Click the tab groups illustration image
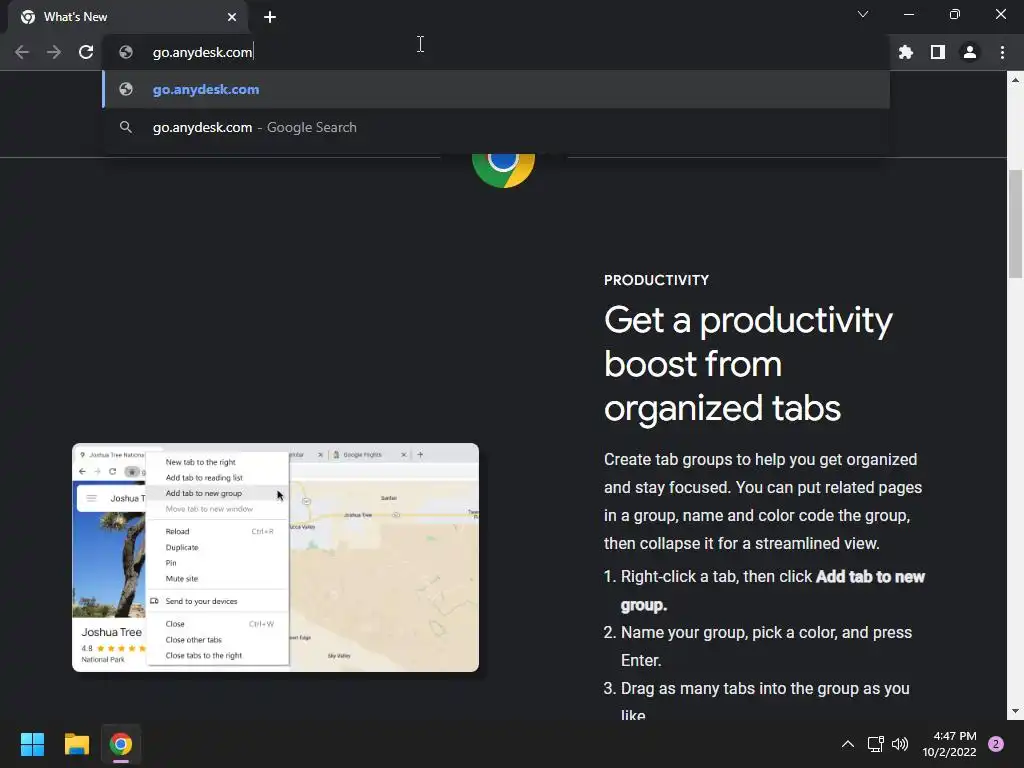Image resolution: width=1024 pixels, height=768 pixels. coord(275,557)
